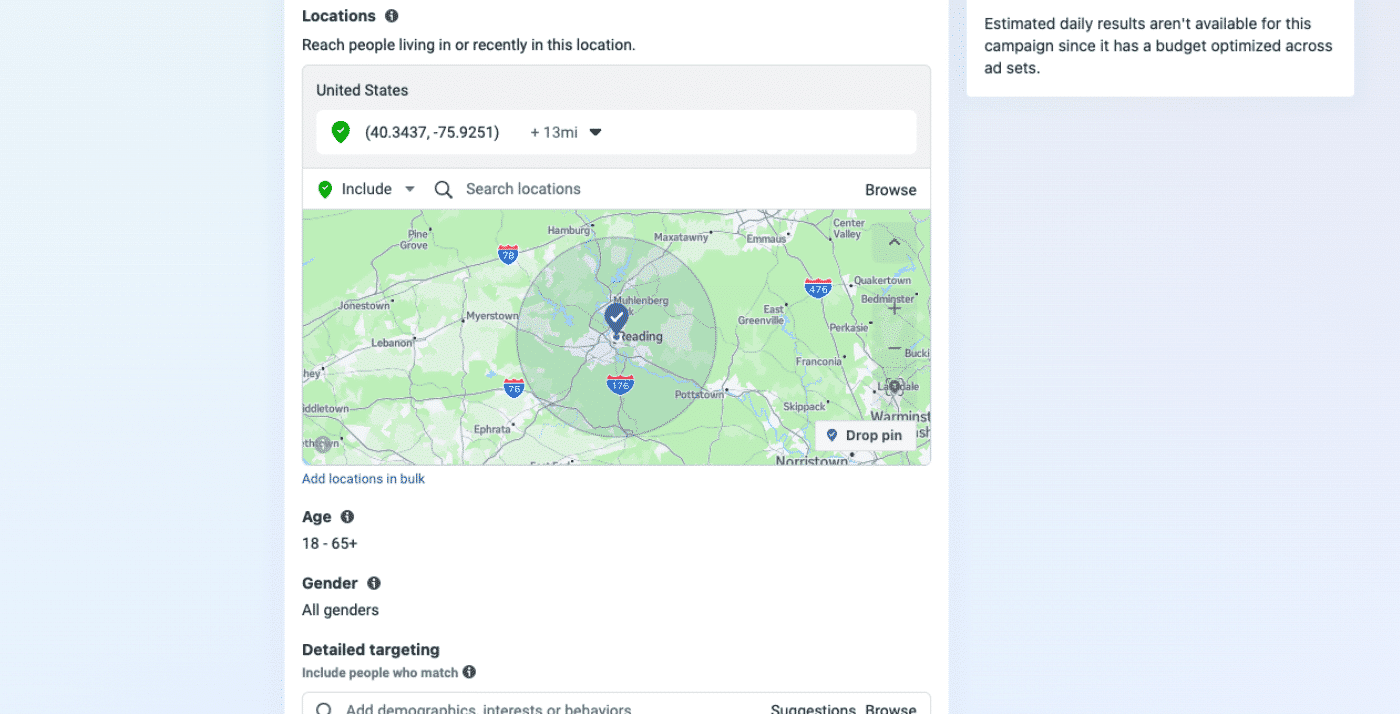Click the magnifier icon in location search
Viewport: 1400px width, 714px height.
click(444, 189)
